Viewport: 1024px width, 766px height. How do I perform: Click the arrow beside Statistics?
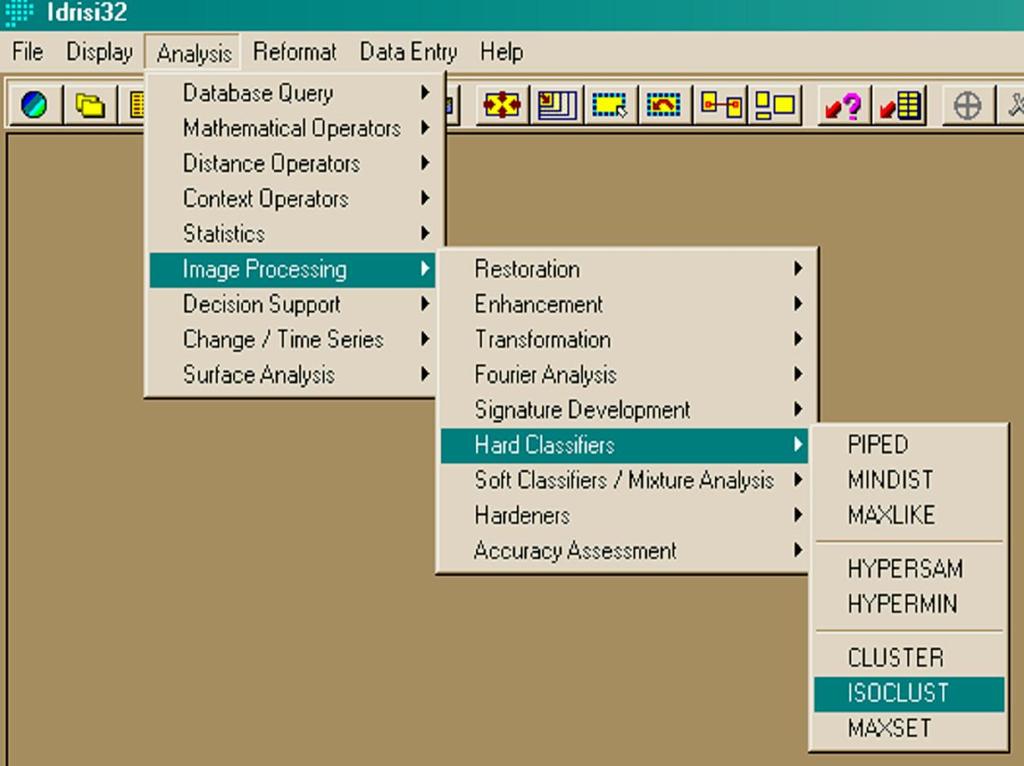pyautogui.click(x=425, y=233)
